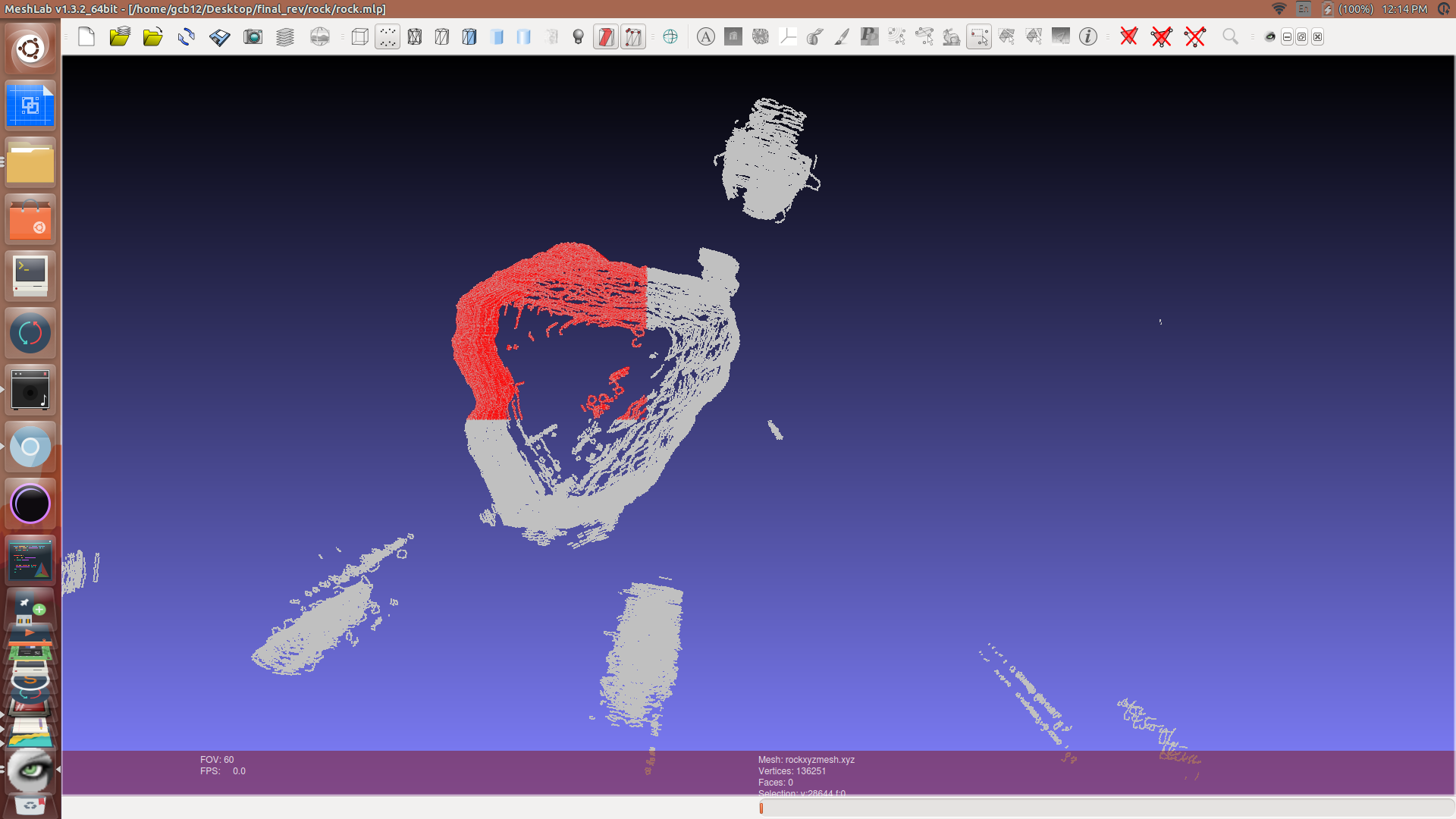Open the layer dialog stack icon

pyautogui.click(x=285, y=36)
